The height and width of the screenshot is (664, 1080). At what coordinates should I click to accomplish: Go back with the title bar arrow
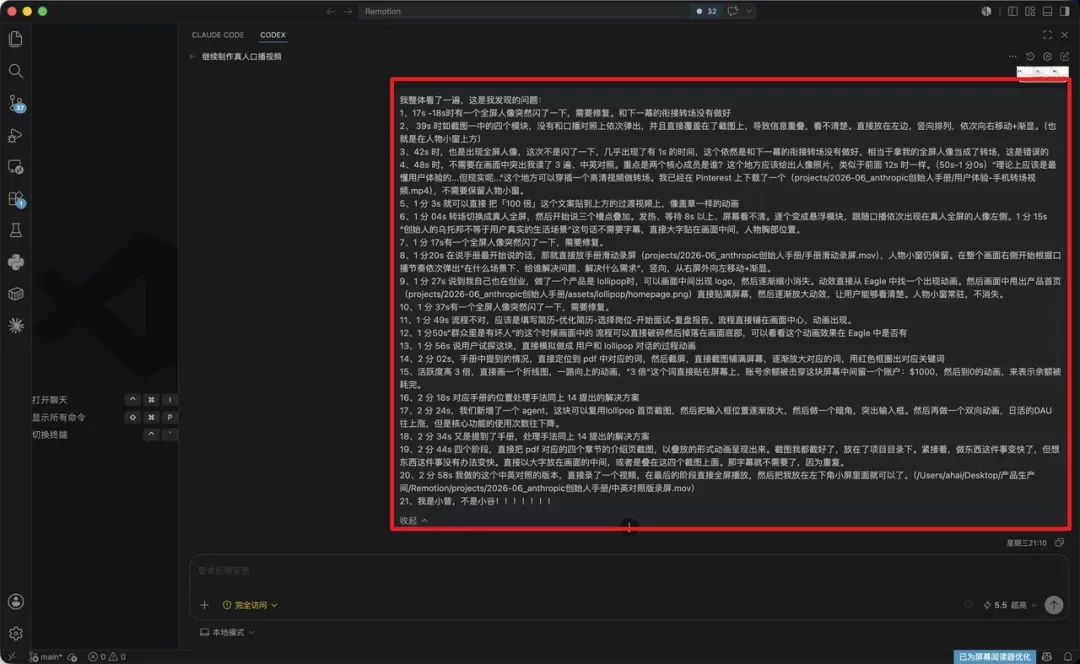click(331, 11)
